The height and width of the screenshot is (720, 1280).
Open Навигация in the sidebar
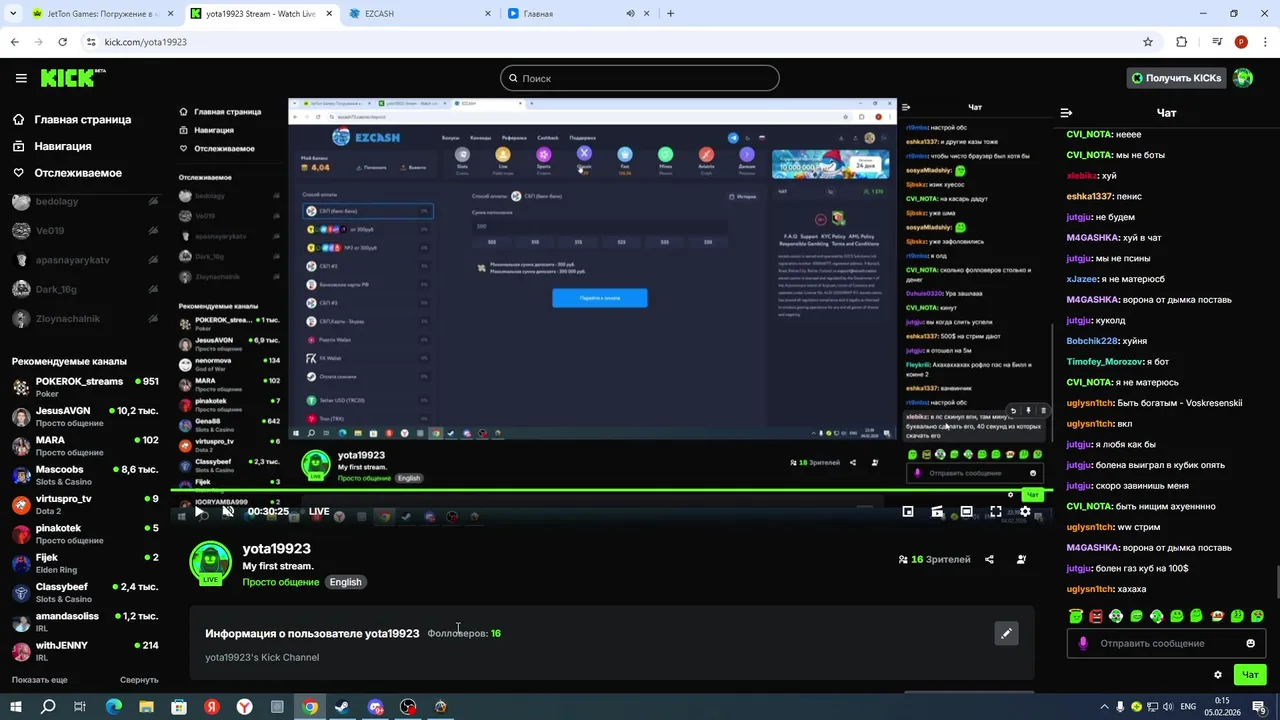pyautogui.click(x=51, y=146)
